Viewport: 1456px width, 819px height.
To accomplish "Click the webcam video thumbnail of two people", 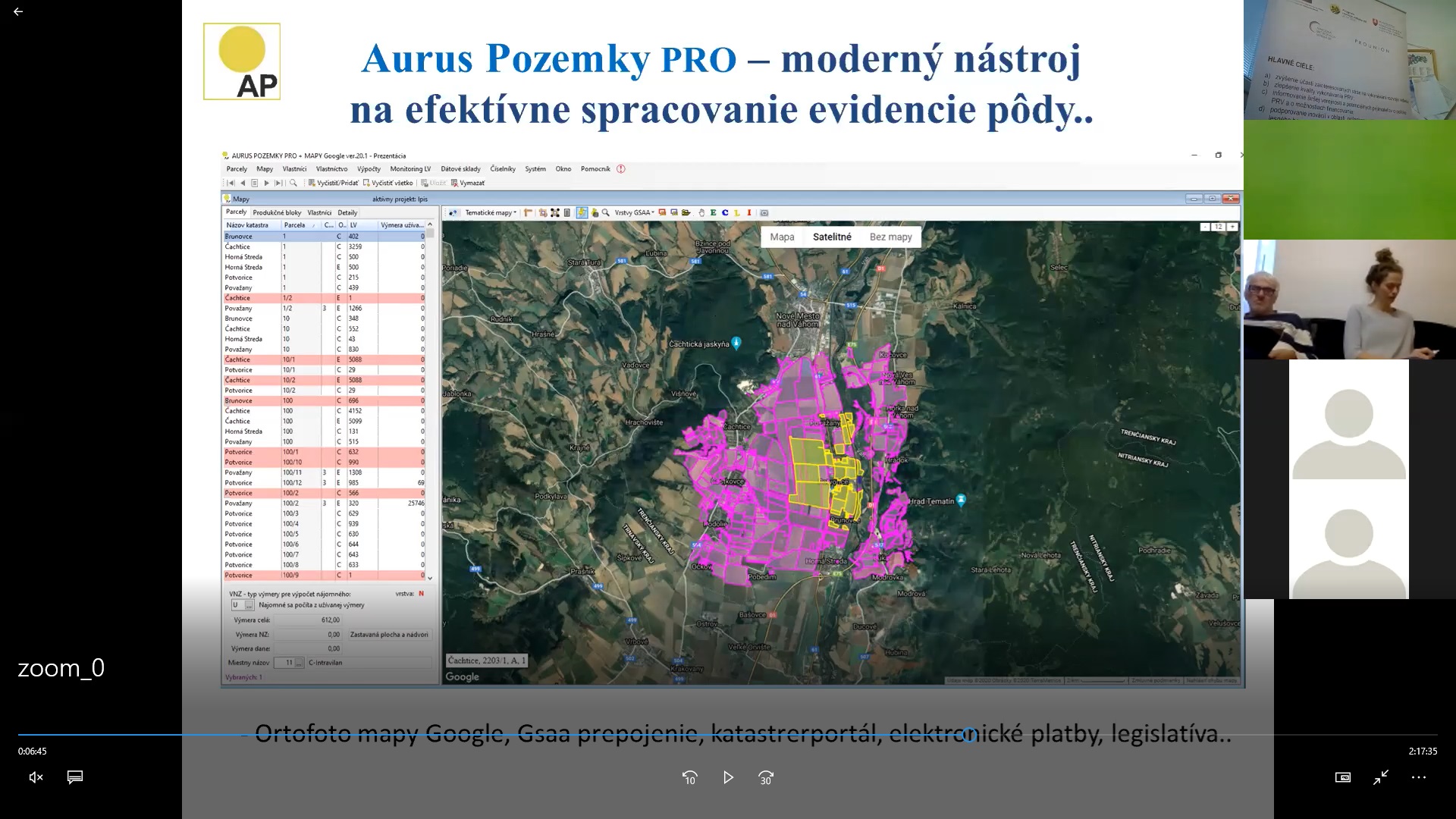I will [x=1350, y=300].
